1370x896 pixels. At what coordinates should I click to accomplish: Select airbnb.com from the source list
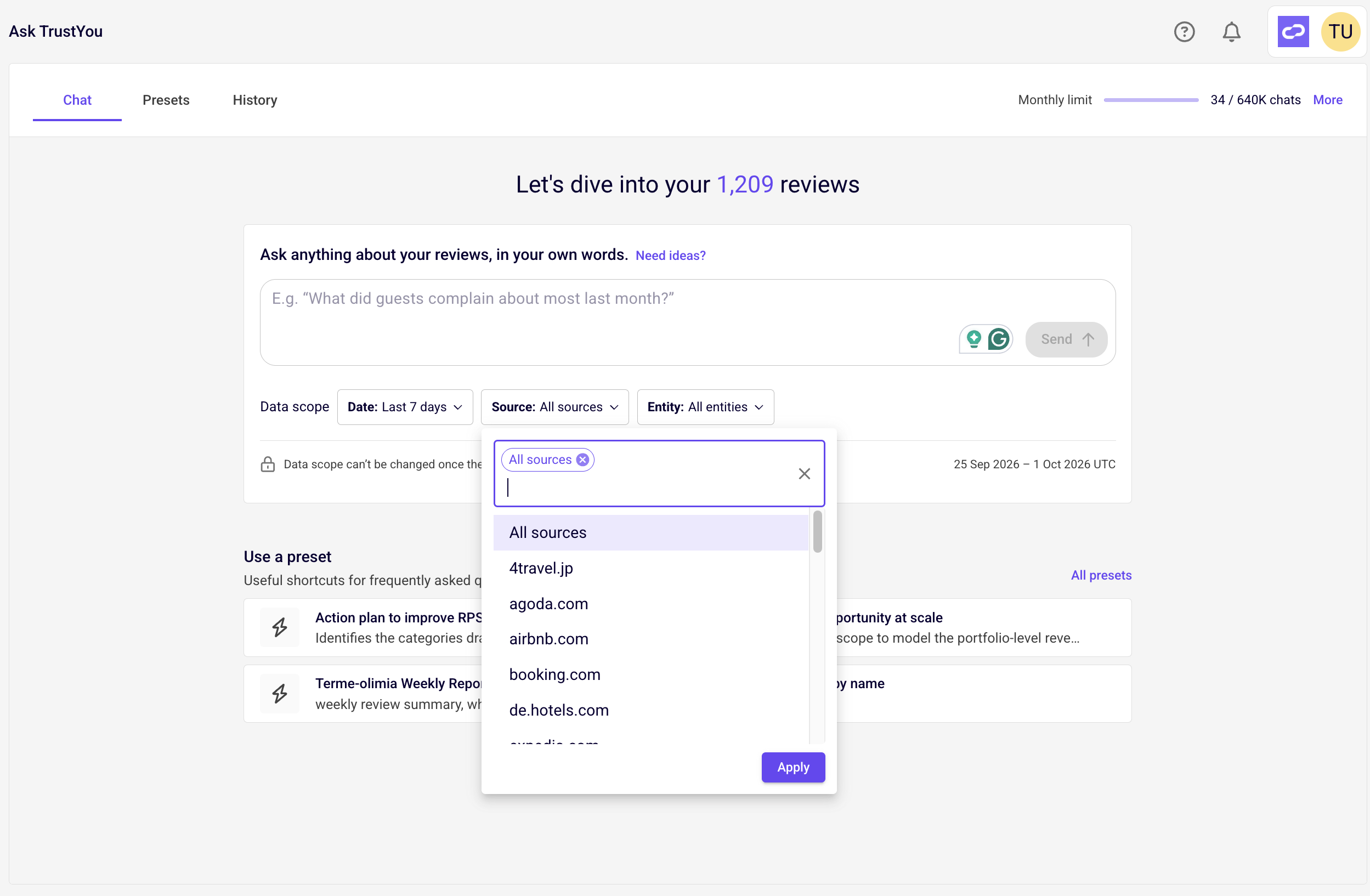650,639
